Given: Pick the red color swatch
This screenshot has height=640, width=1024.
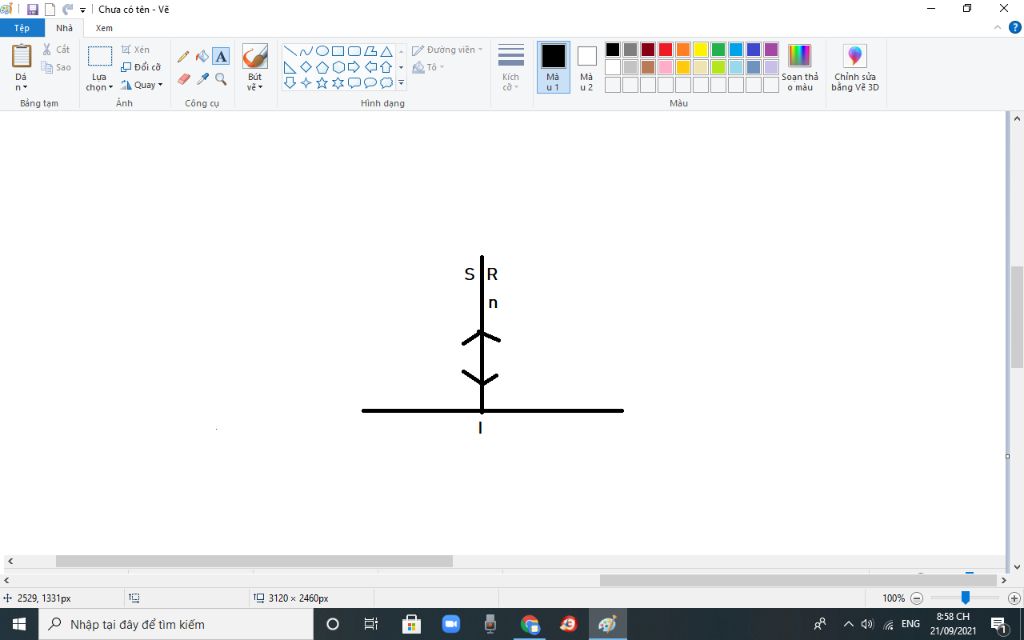Looking at the screenshot, I should (x=665, y=50).
